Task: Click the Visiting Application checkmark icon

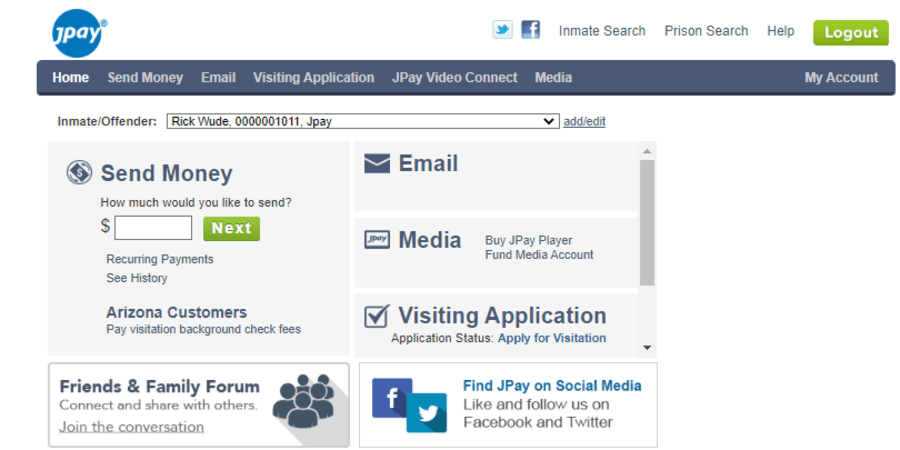Action: pyautogui.click(x=377, y=317)
